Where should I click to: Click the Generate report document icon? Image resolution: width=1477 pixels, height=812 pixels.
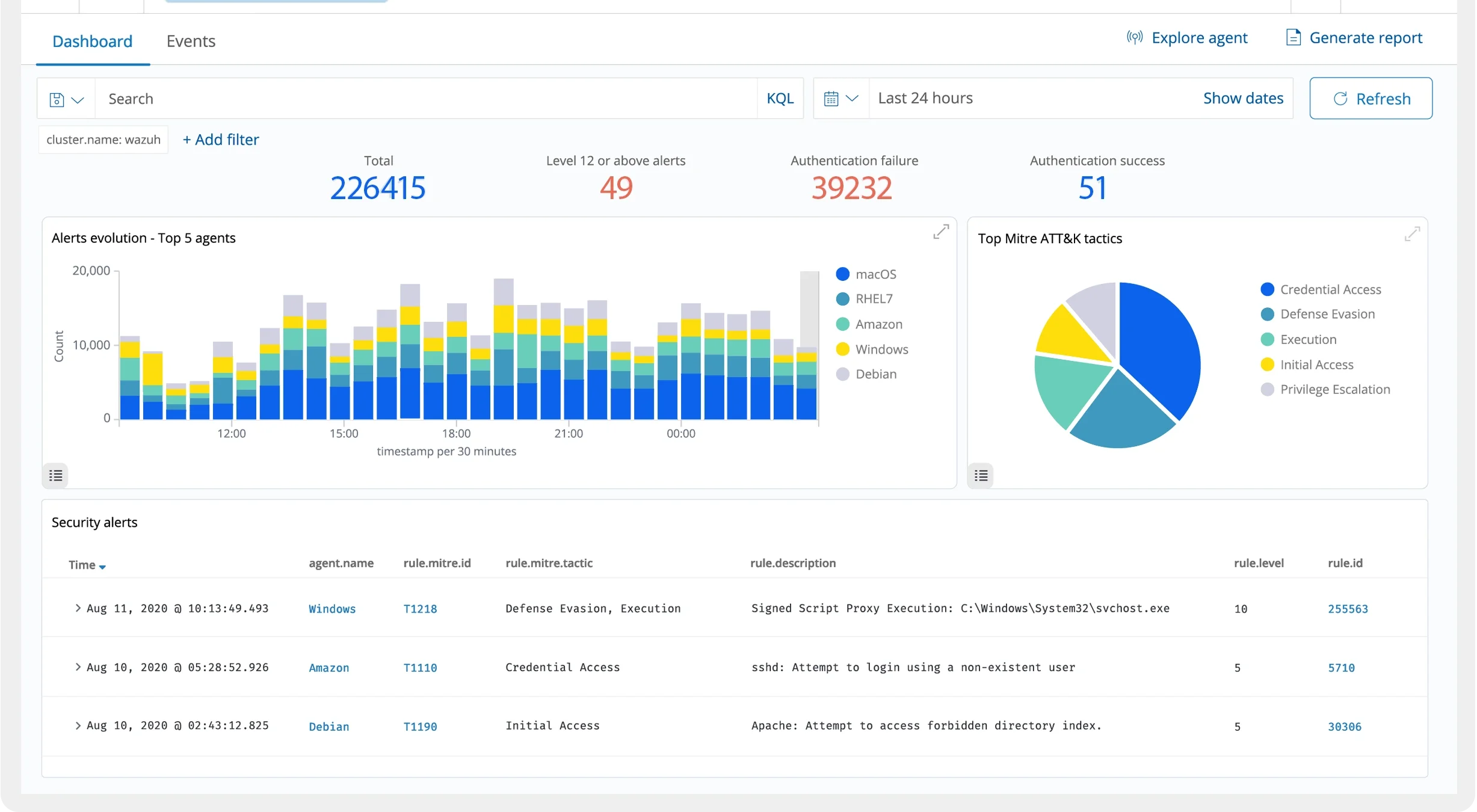pyautogui.click(x=1293, y=38)
